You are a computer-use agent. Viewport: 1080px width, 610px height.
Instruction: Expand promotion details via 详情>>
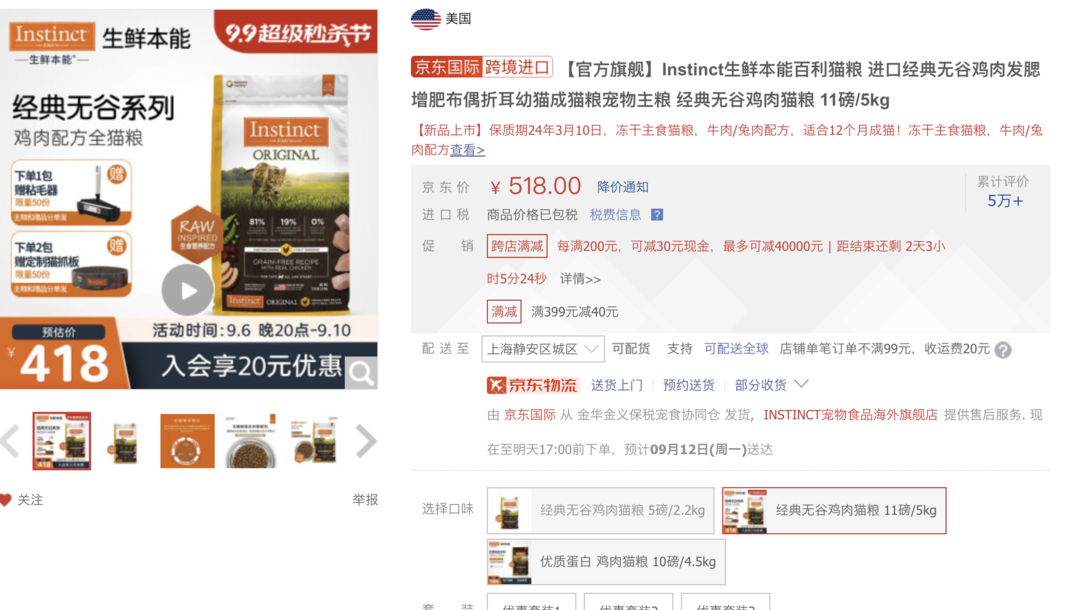(580, 279)
